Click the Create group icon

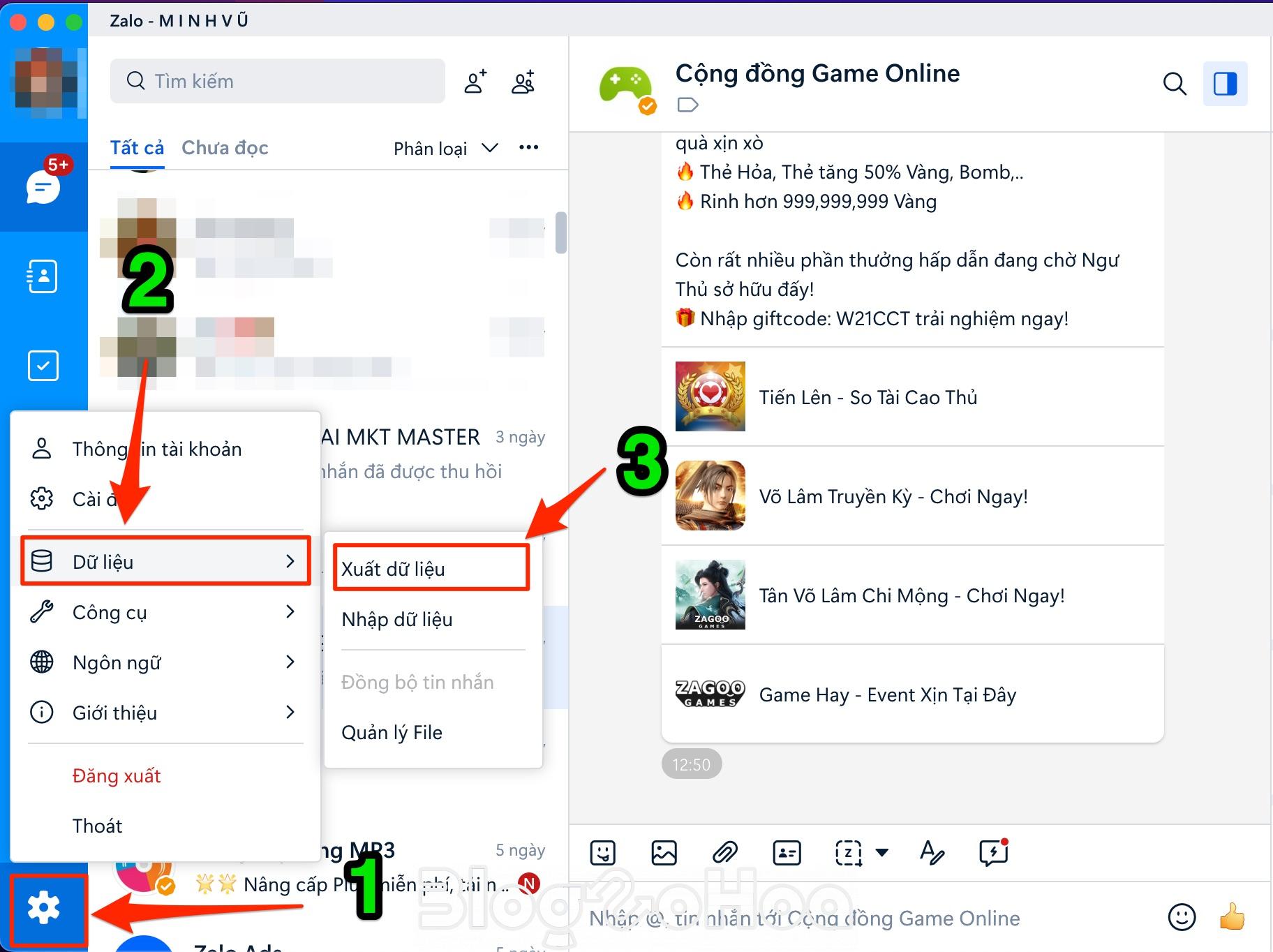523,82
